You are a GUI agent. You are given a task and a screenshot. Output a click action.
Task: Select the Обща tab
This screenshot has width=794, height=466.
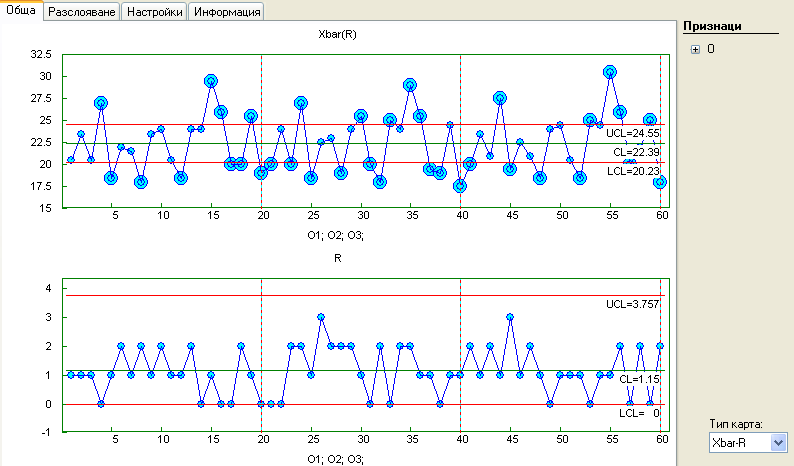coord(23,12)
